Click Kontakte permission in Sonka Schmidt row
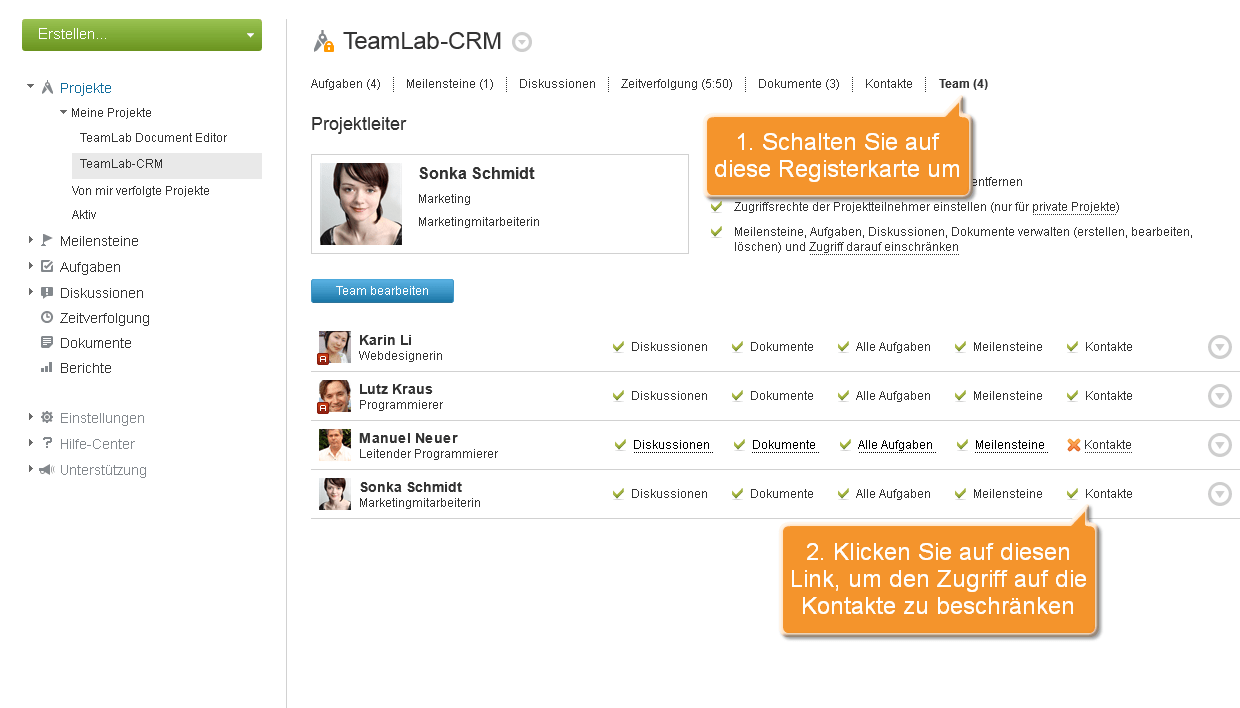This screenshot has width=1240, height=708. (x=1099, y=494)
